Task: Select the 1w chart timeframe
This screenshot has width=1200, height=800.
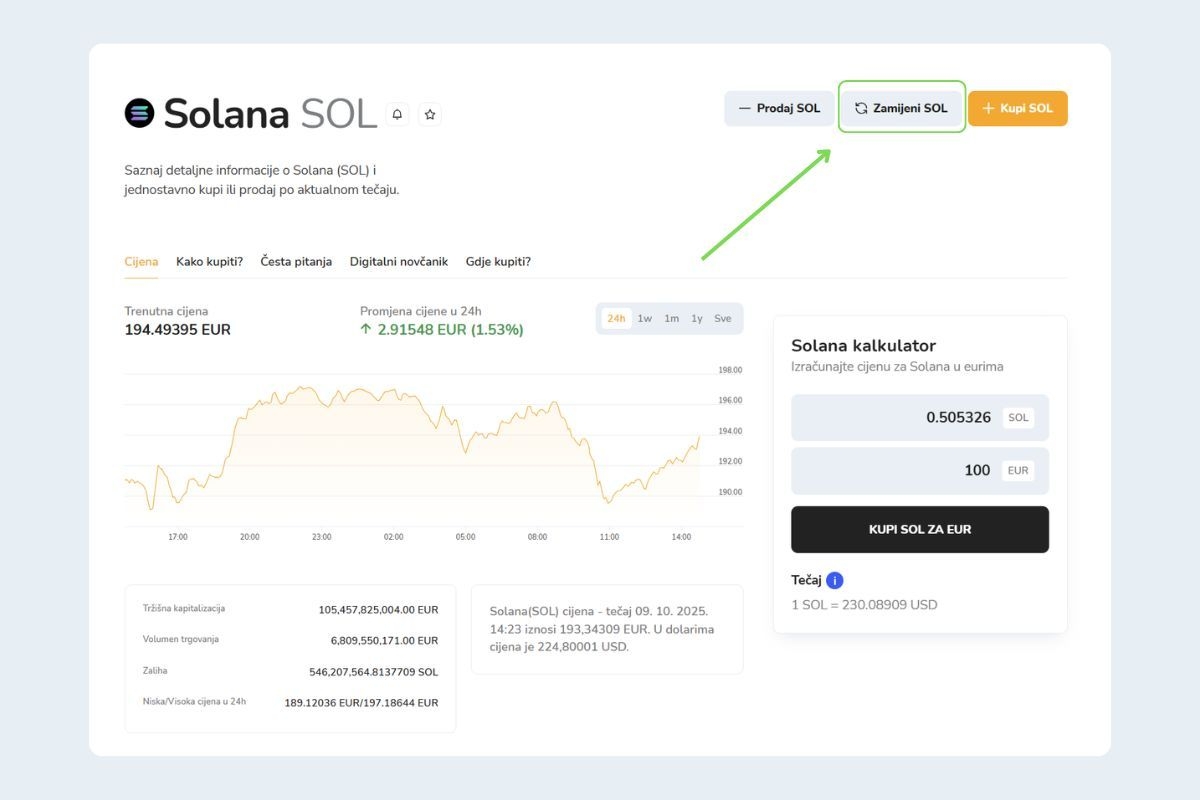Action: click(x=644, y=318)
